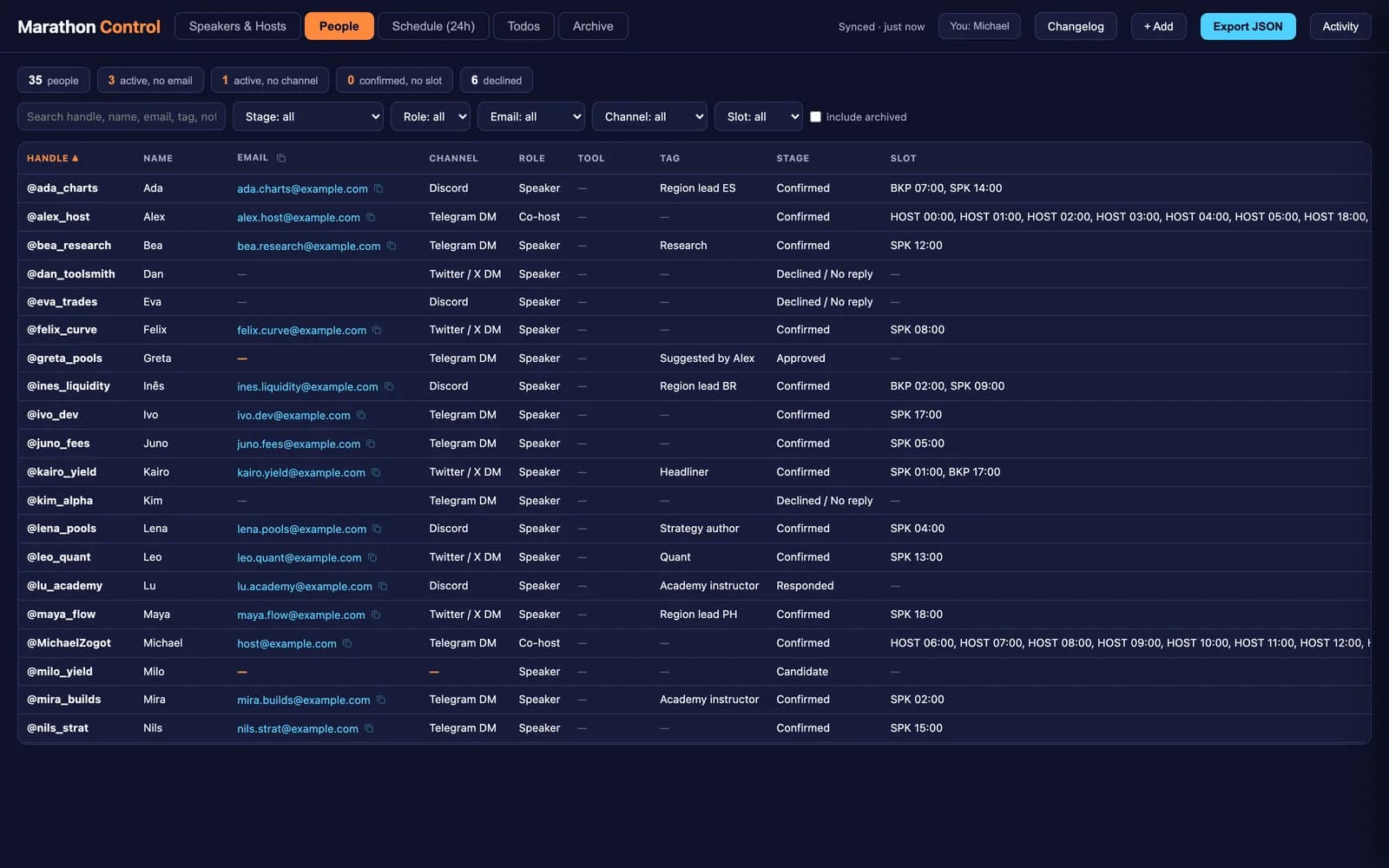1389x868 pixels.
Task: Copy lu.academy@example.com email icon
Action: coord(383,586)
